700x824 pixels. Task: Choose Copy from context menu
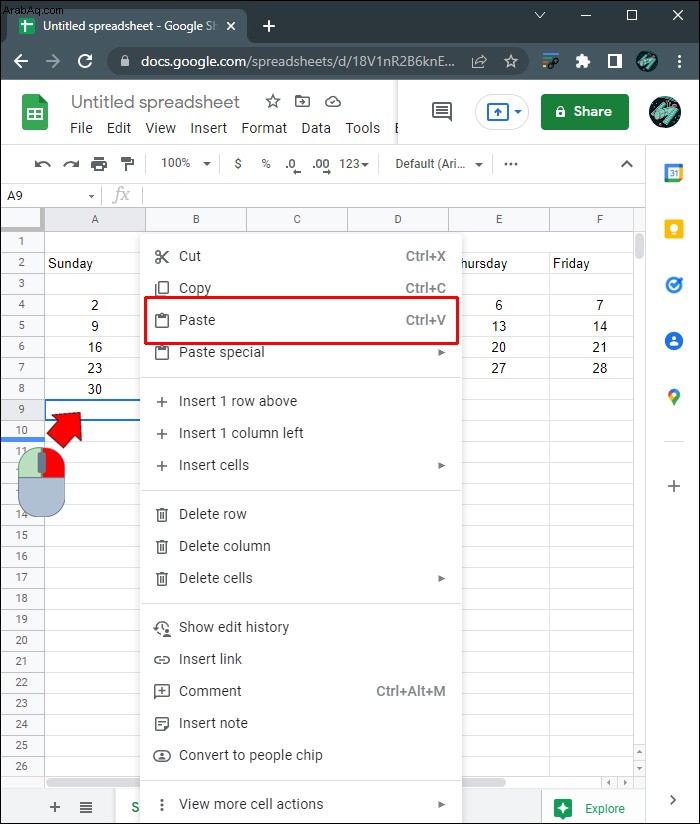click(x=301, y=288)
